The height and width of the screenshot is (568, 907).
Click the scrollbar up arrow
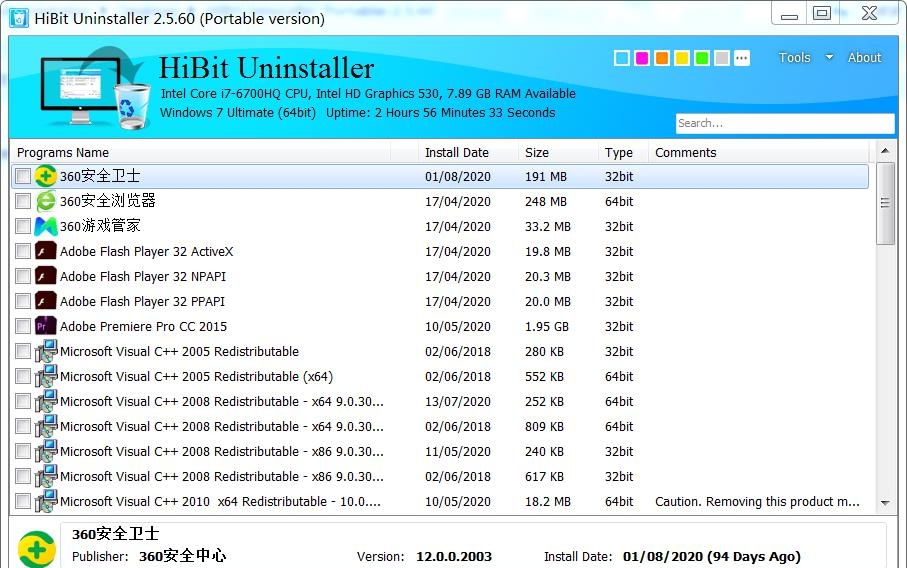(x=885, y=151)
